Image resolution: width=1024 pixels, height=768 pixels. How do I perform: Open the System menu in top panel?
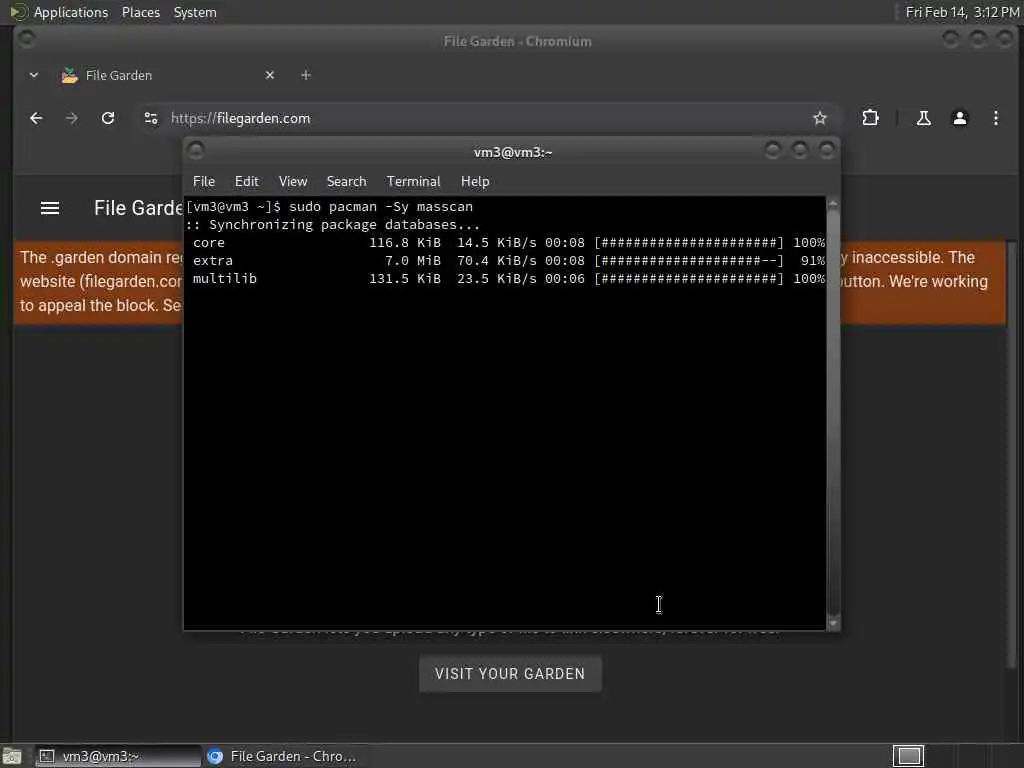[x=195, y=12]
